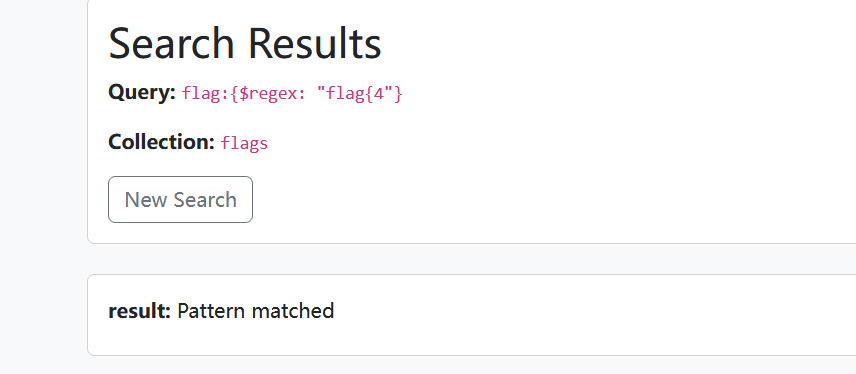Select the "flags" collection name
This screenshot has height=374, width=856.
244,143
